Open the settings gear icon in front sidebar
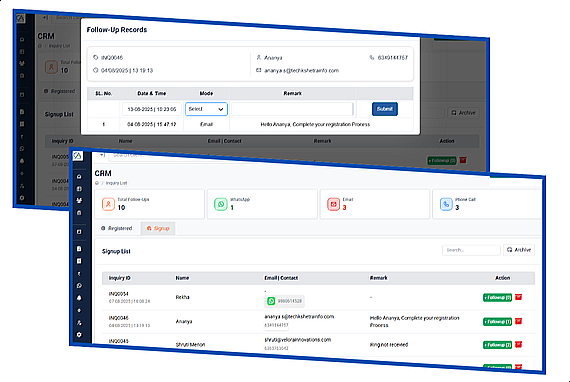This screenshot has width=570, height=382. 79,335
